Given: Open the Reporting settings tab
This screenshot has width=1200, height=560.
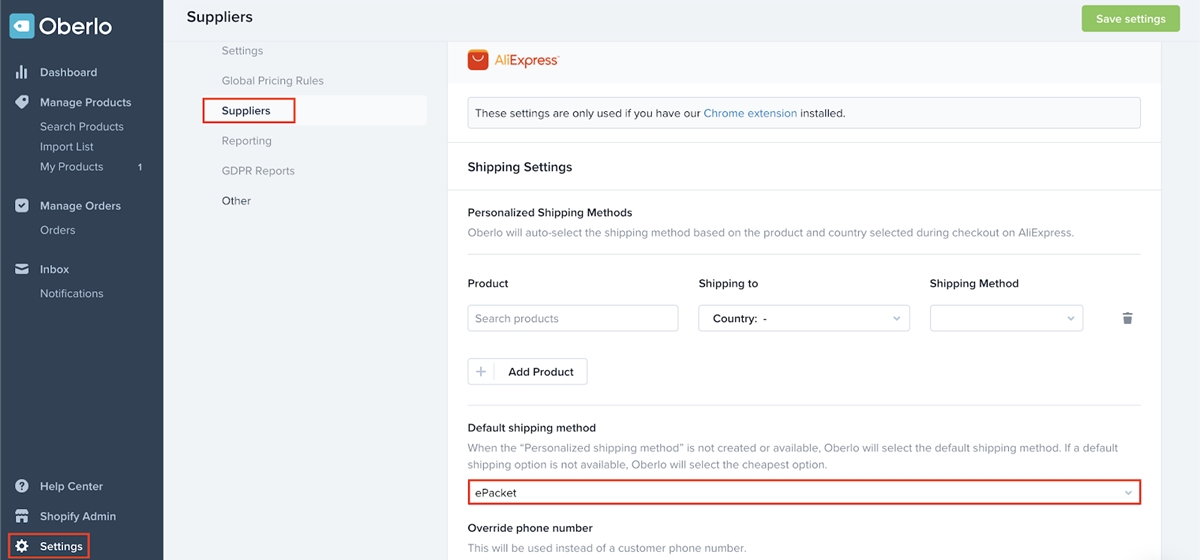Looking at the screenshot, I should pos(247,140).
